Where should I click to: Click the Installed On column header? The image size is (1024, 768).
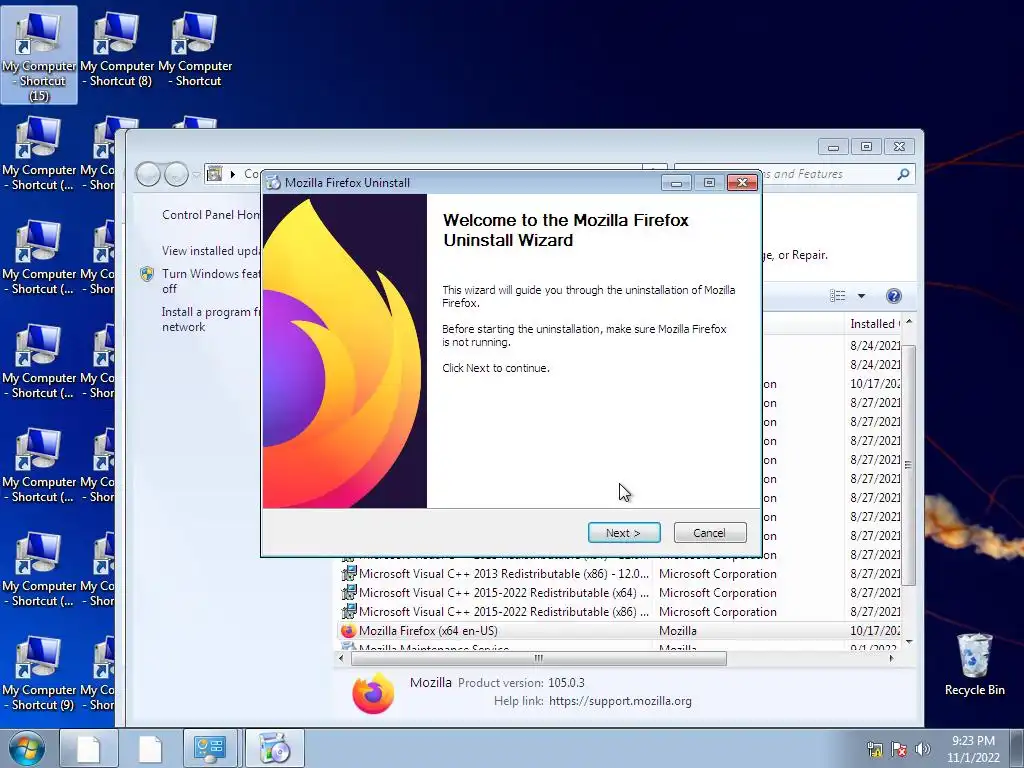875,324
